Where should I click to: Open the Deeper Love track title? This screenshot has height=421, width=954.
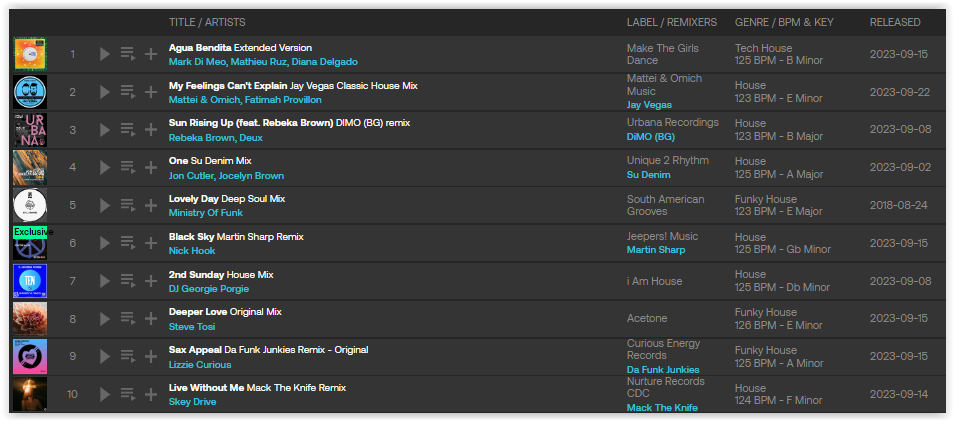197,312
